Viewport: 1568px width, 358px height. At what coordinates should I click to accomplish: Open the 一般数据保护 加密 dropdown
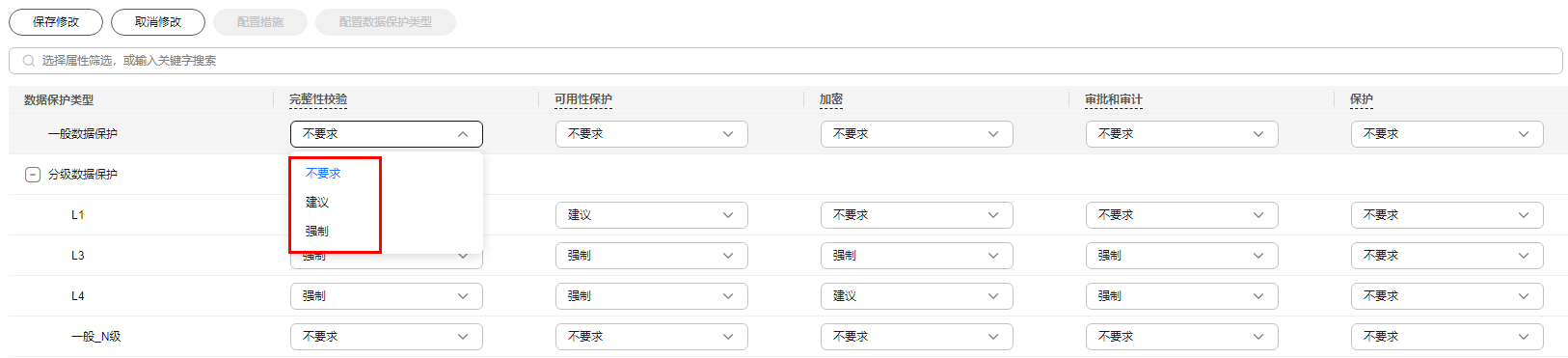[x=917, y=134]
